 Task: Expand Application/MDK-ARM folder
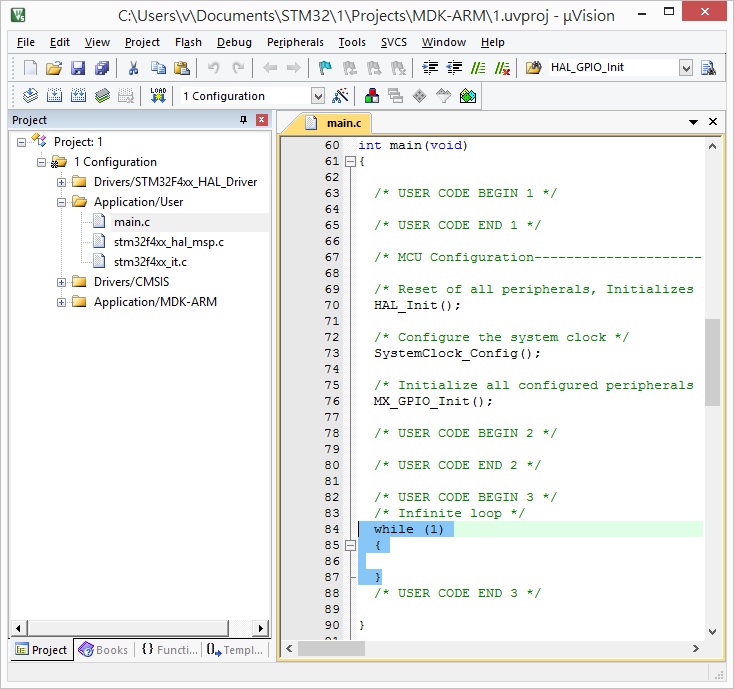pyautogui.click(x=61, y=302)
